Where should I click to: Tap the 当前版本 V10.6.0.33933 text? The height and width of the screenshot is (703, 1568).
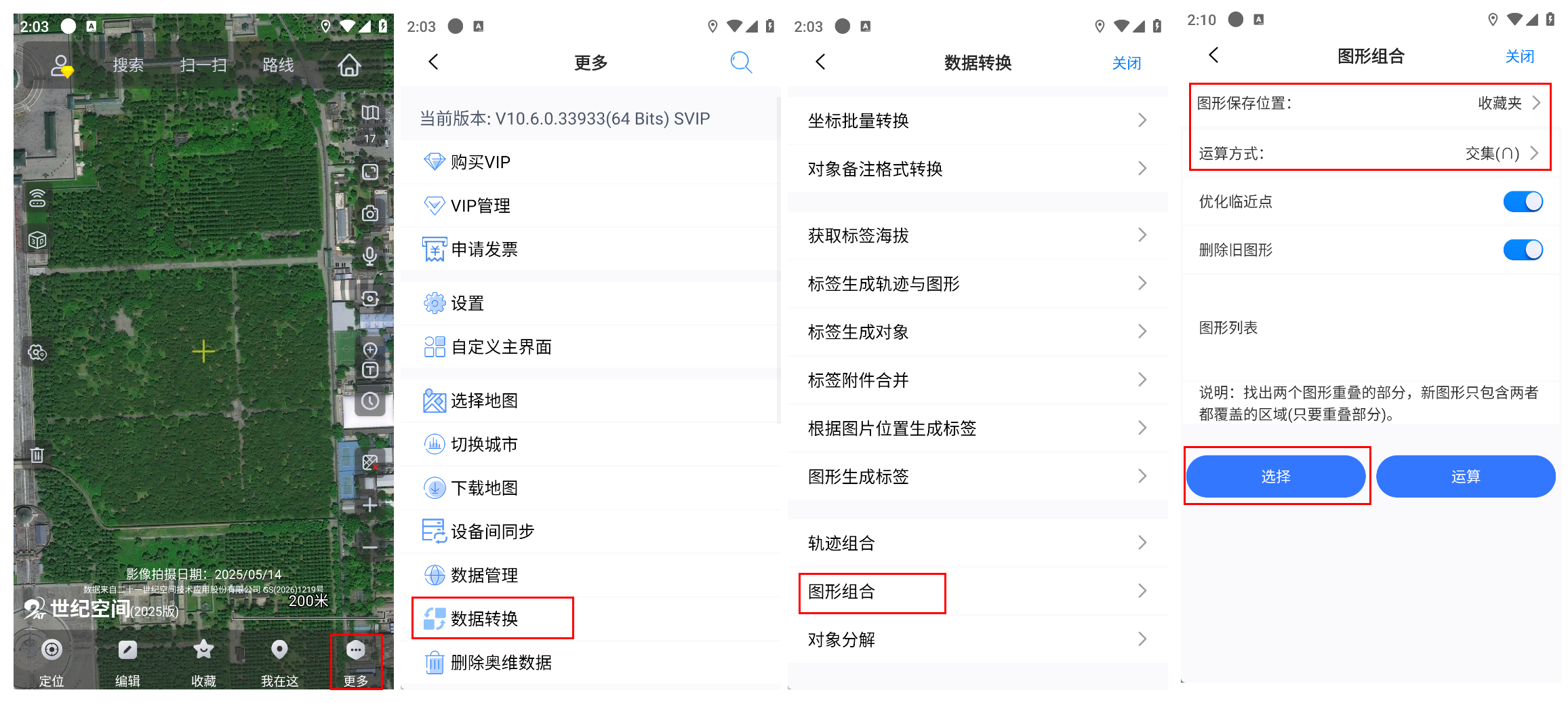click(565, 119)
